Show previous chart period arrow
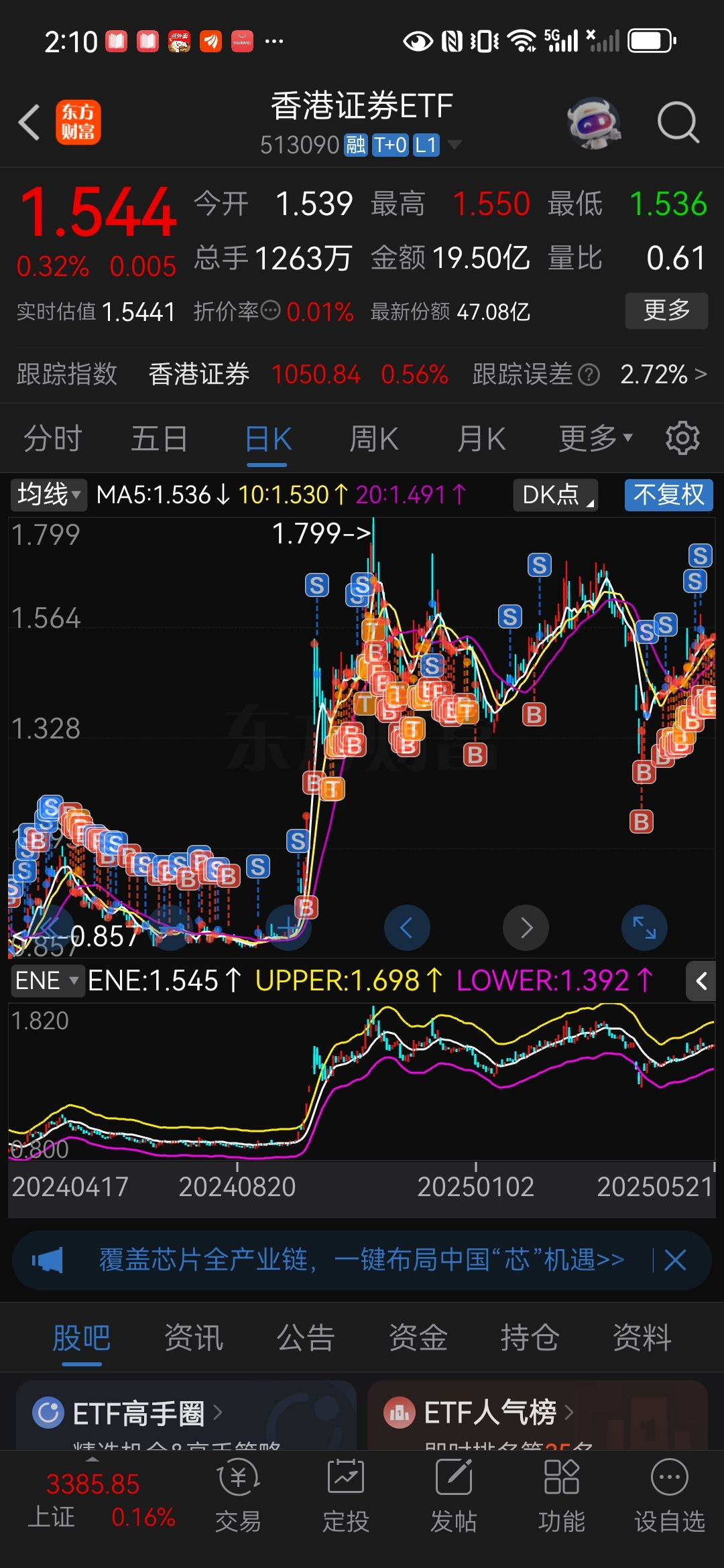724x1568 pixels. click(x=406, y=927)
